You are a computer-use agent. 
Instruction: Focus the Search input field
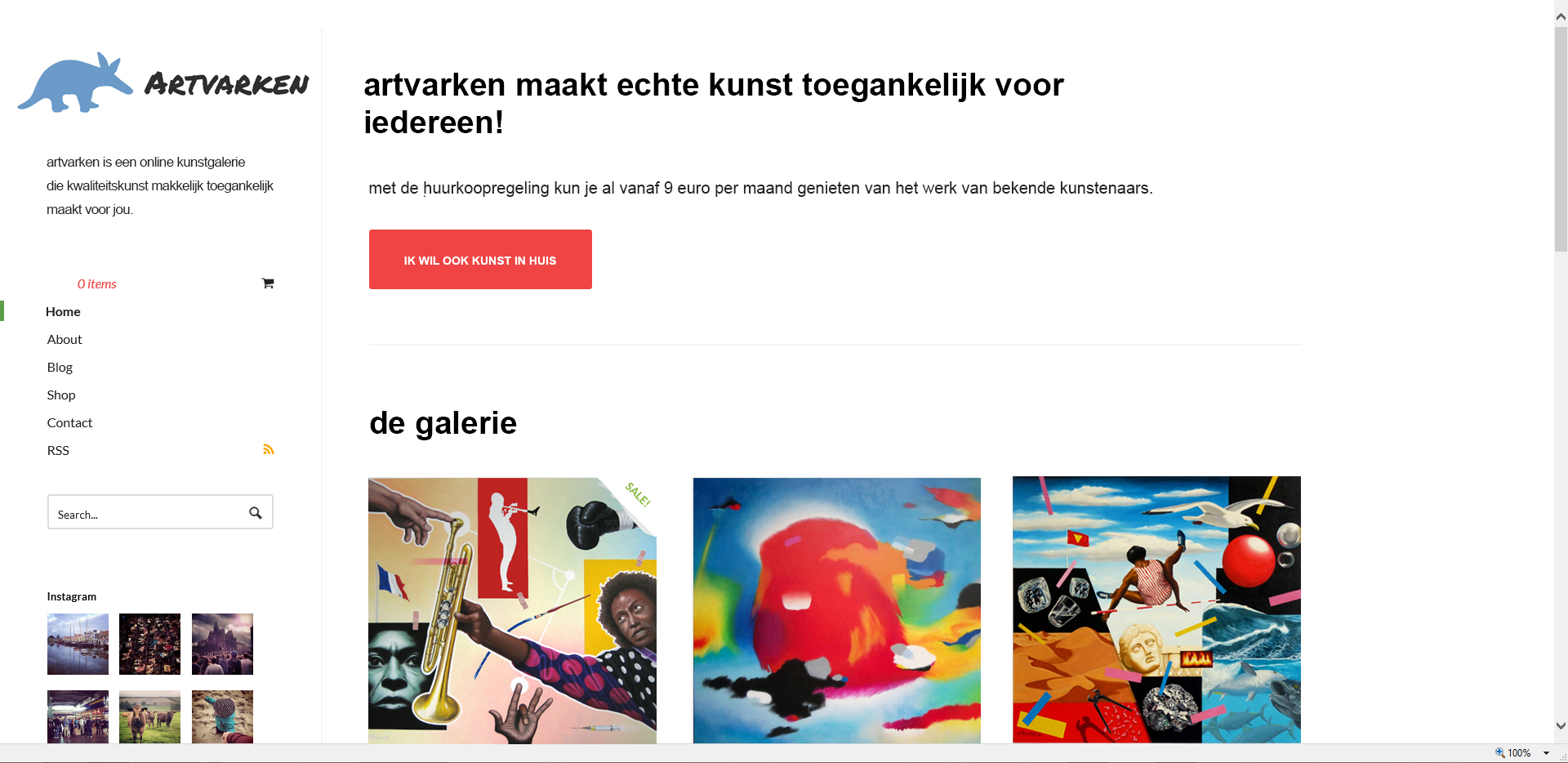click(x=147, y=513)
